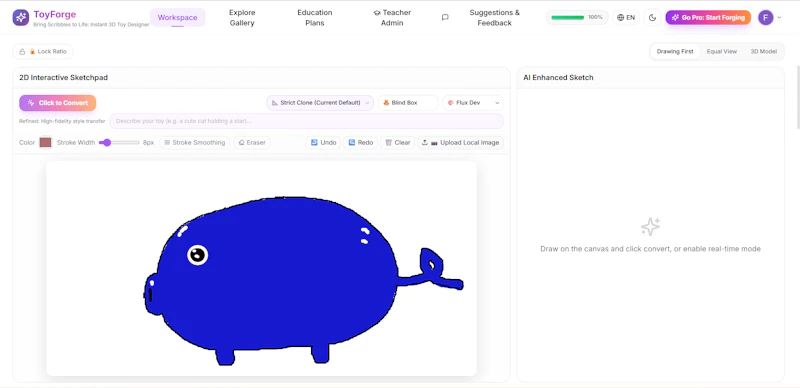Go to Explore Gallery
The height and width of the screenshot is (388, 800).
point(242,17)
